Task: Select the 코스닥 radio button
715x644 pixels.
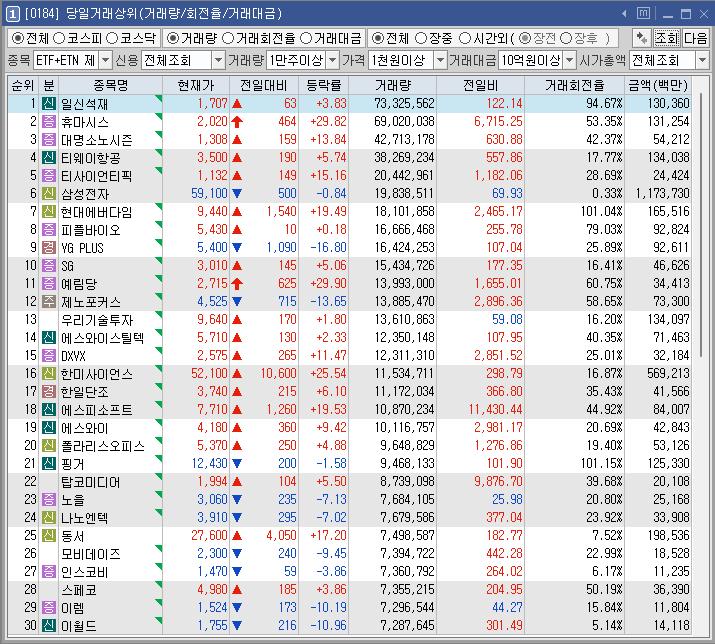Action: [x=112, y=38]
